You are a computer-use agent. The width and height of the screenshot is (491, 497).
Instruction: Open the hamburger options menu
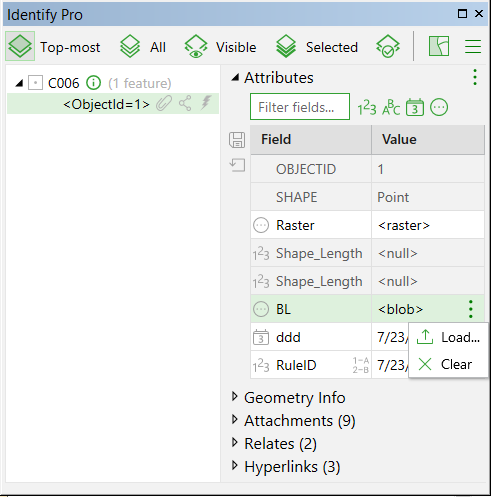click(x=473, y=46)
